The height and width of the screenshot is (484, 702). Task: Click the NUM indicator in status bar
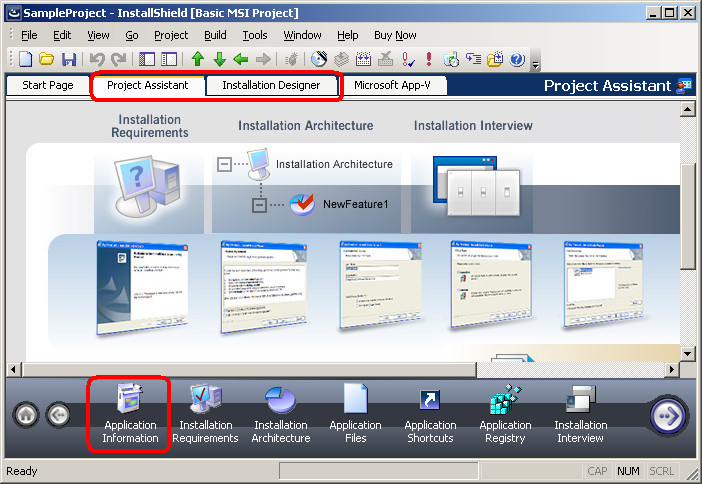click(x=628, y=471)
